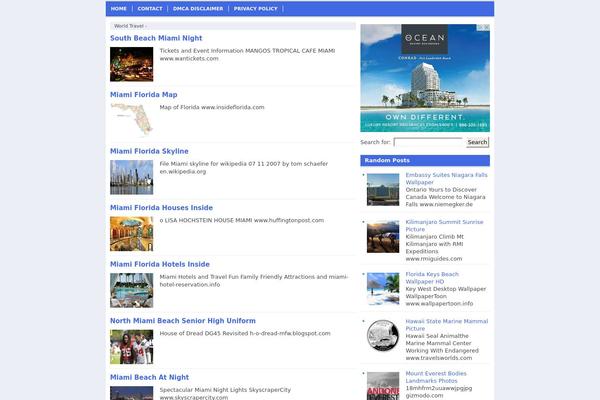View the football players uniform thumbnail
The height and width of the screenshot is (400, 600).
pos(132,347)
